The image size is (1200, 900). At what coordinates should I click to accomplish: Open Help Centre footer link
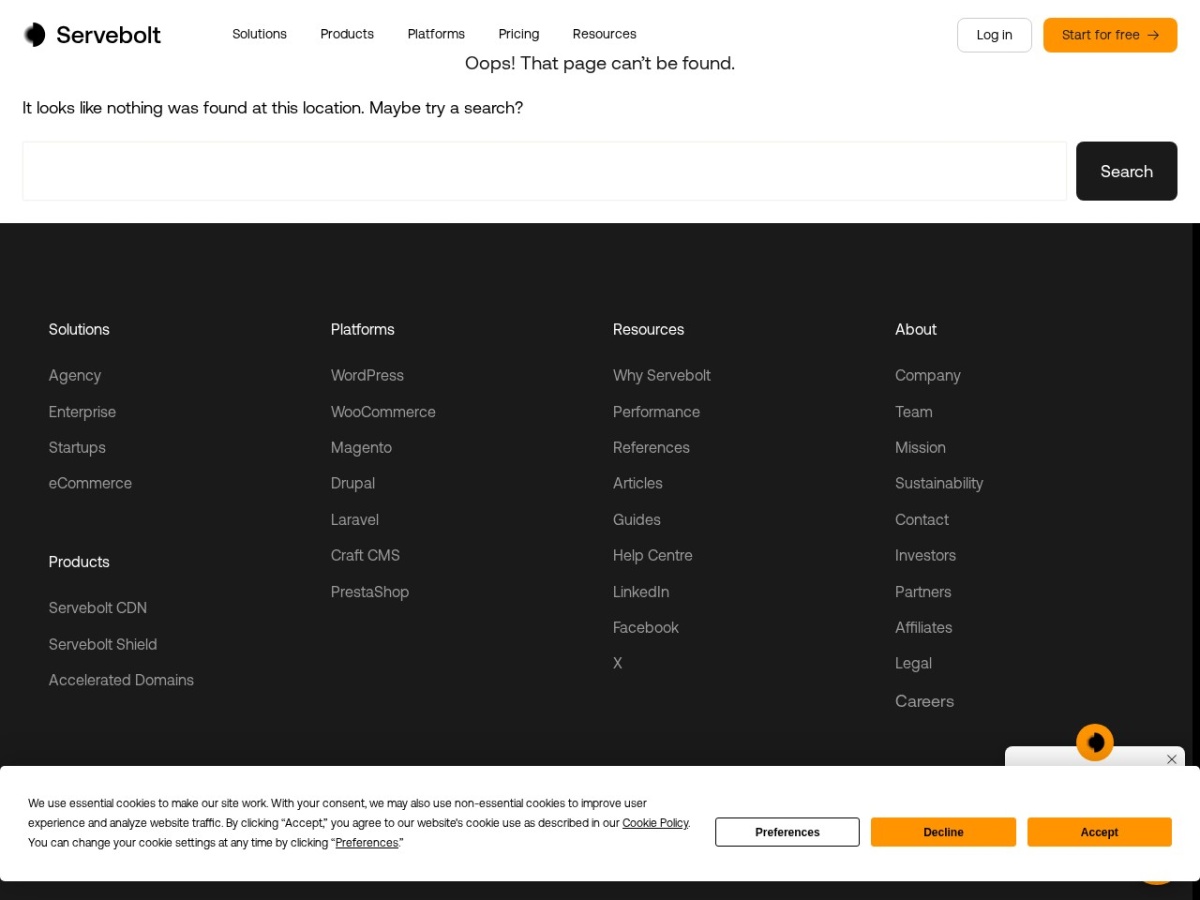[653, 555]
